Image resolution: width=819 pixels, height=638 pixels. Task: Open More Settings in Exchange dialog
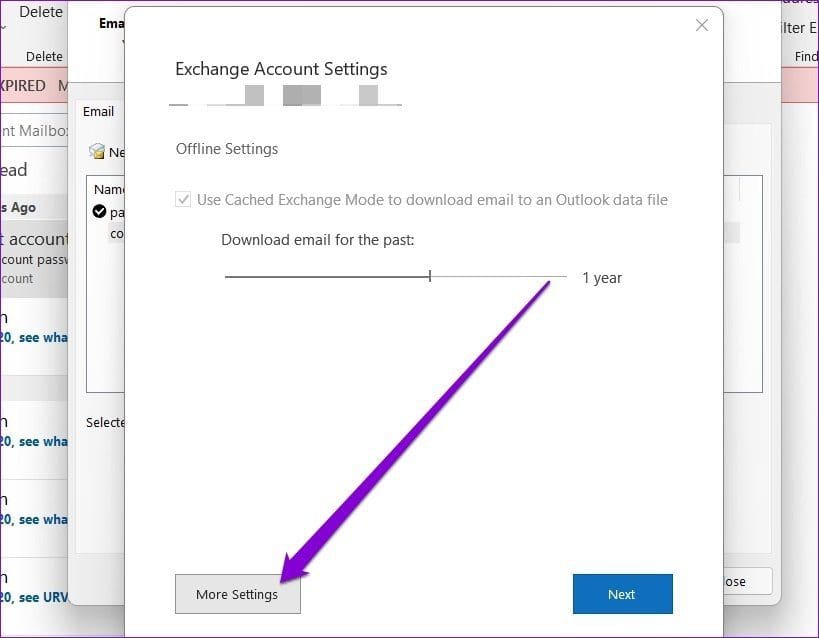click(238, 594)
